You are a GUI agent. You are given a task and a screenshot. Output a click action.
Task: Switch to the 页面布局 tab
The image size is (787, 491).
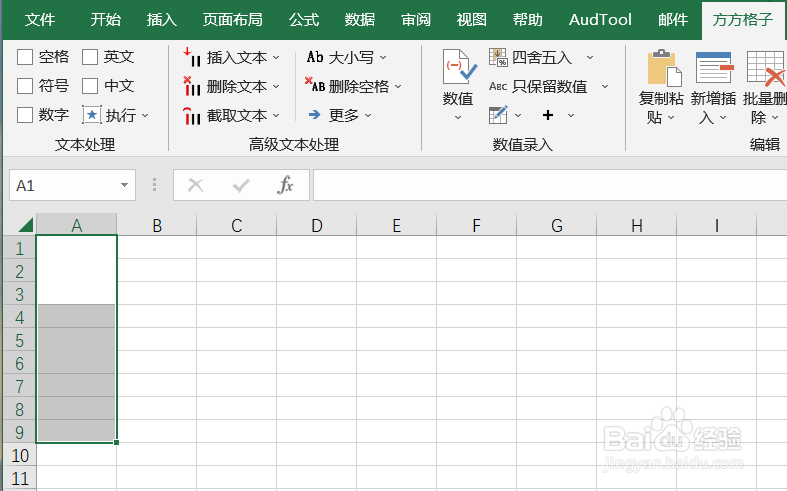[232, 20]
